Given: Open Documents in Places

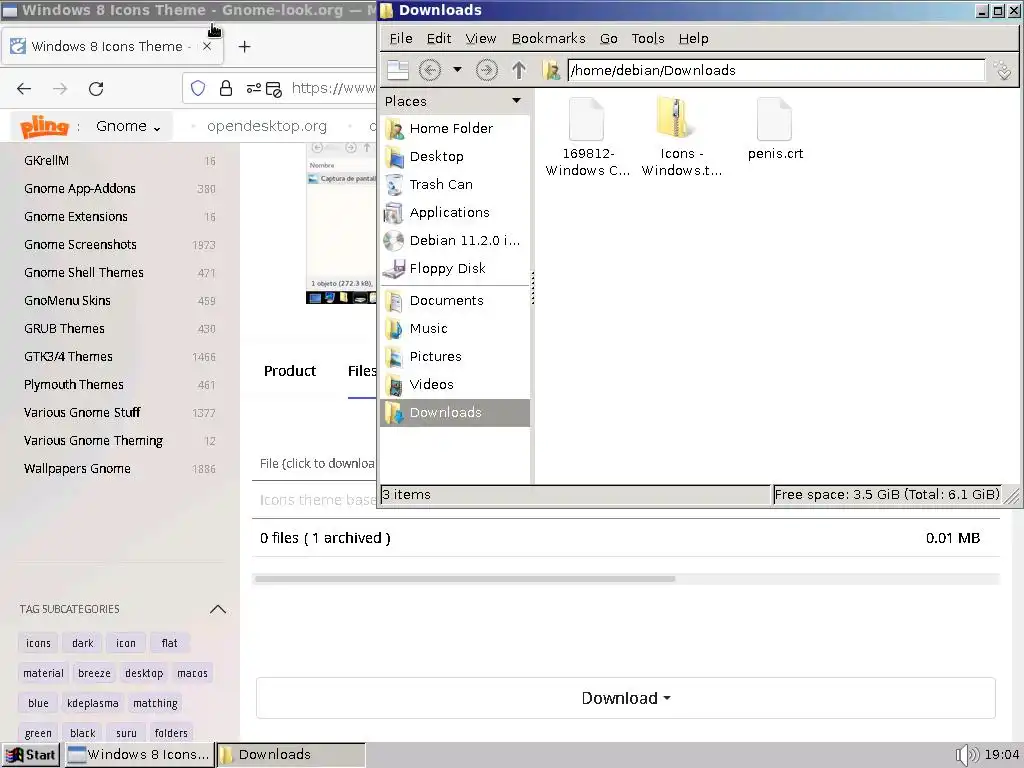Looking at the screenshot, I should [455, 301].
